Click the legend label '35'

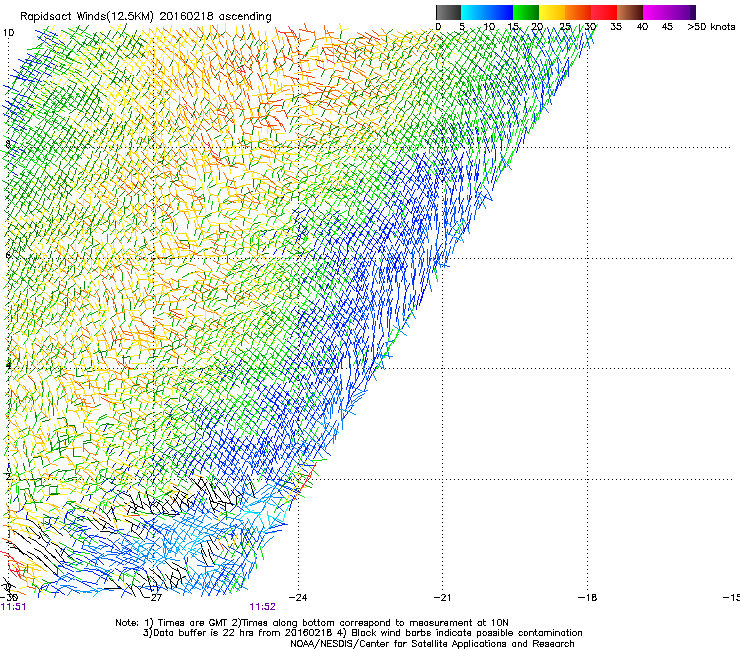pyautogui.click(x=616, y=27)
